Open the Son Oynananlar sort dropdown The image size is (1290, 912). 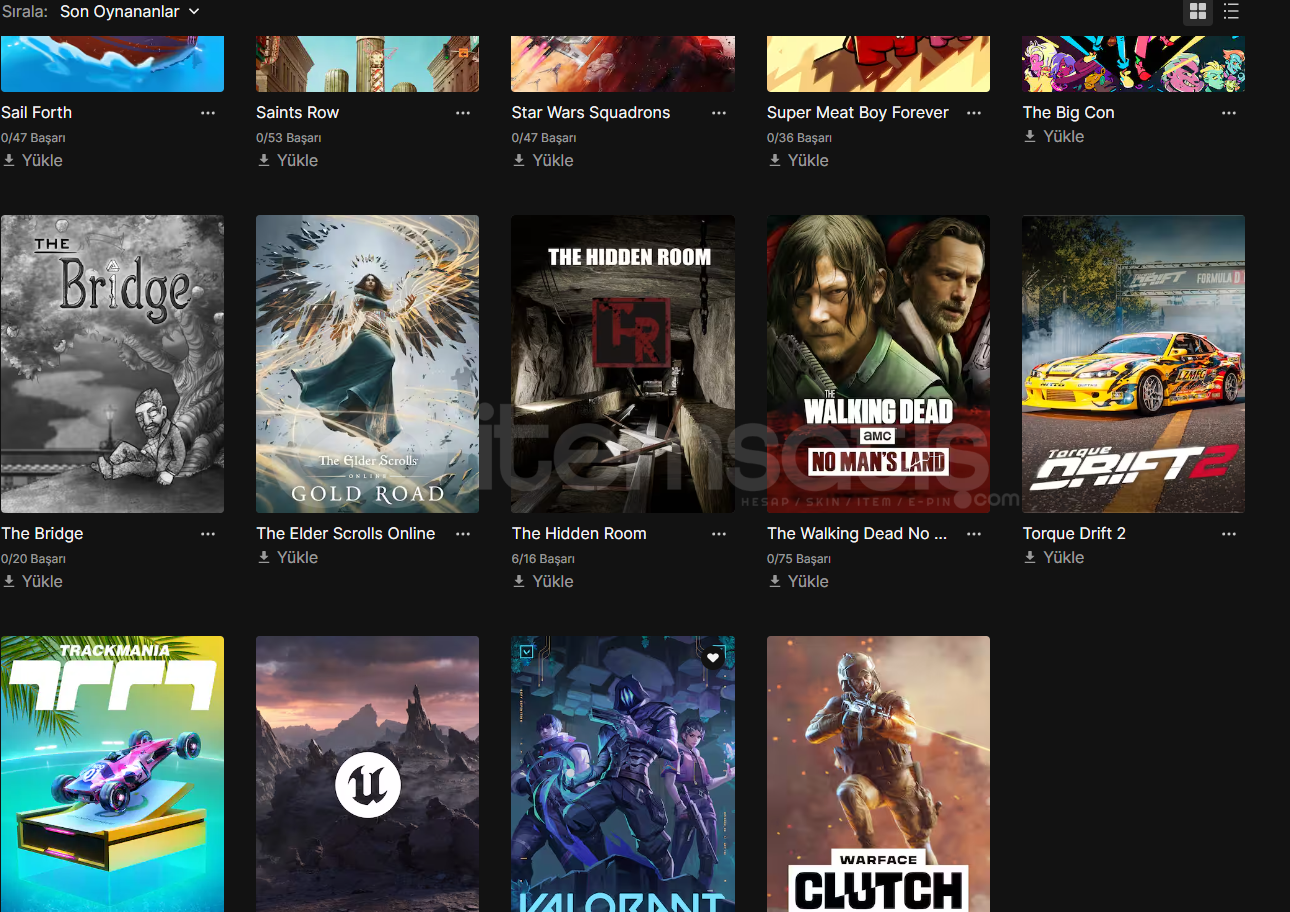pos(130,12)
